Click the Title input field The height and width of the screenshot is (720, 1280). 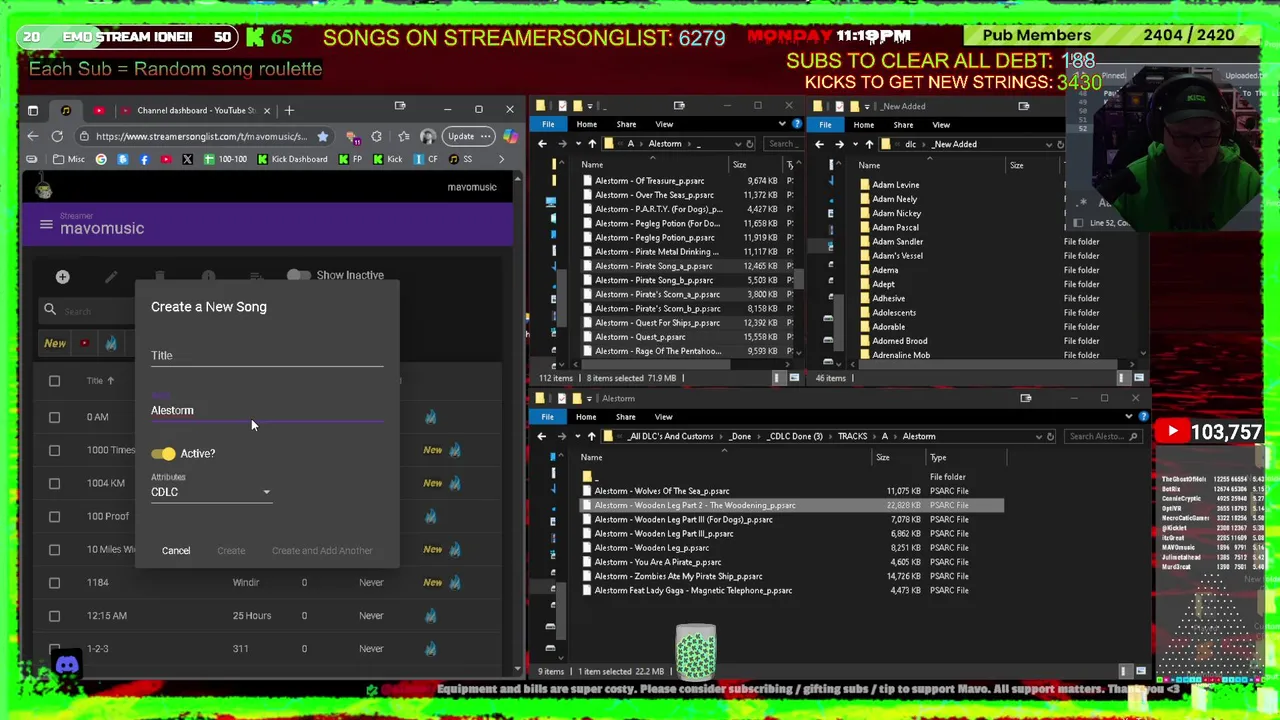click(x=267, y=355)
